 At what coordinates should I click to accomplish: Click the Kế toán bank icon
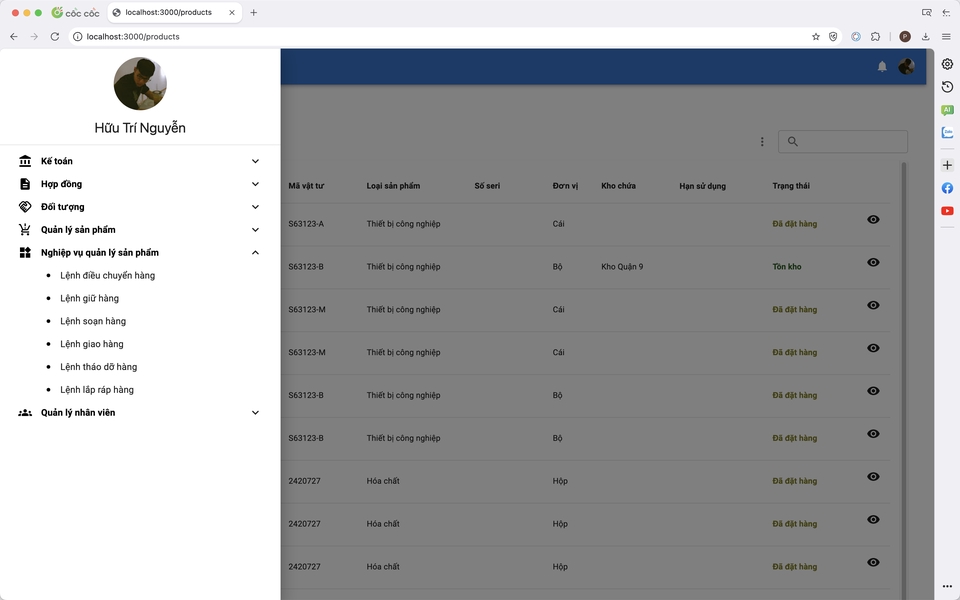pyautogui.click(x=25, y=161)
